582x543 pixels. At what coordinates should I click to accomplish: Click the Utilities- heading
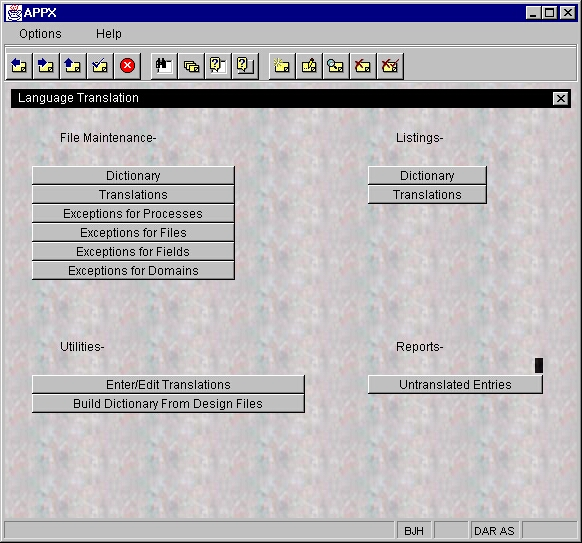point(82,347)
